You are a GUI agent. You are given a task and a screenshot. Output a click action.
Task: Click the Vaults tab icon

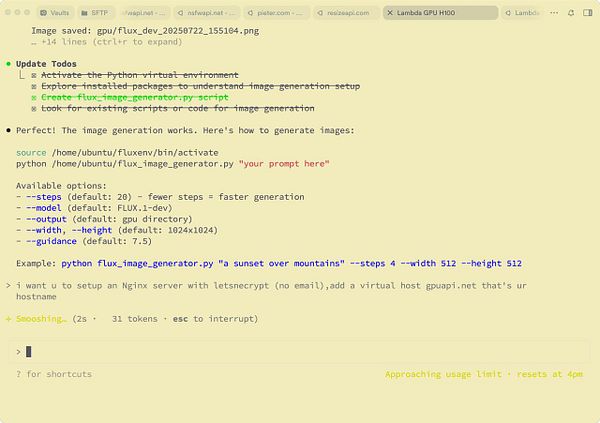coord(43,13)
